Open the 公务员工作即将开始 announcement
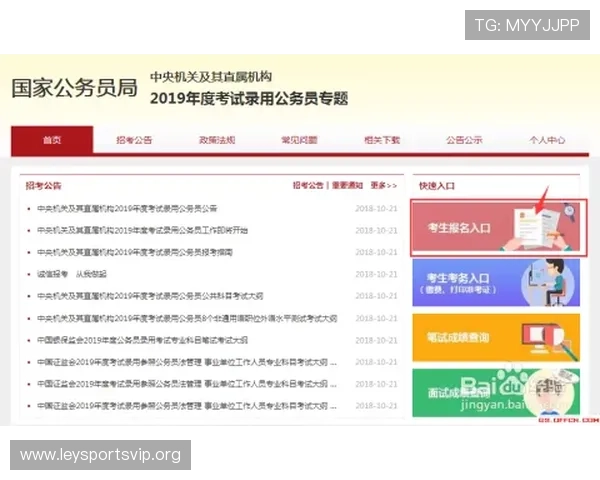The height and width of the screenshot is (480, 600). pyautogui.click(x=142, y=230)
